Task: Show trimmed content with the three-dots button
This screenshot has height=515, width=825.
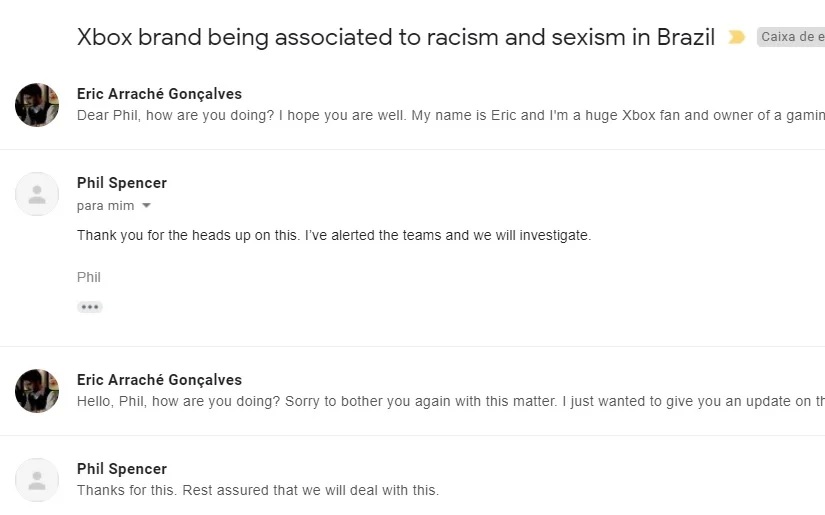Action: pos(90,307)
